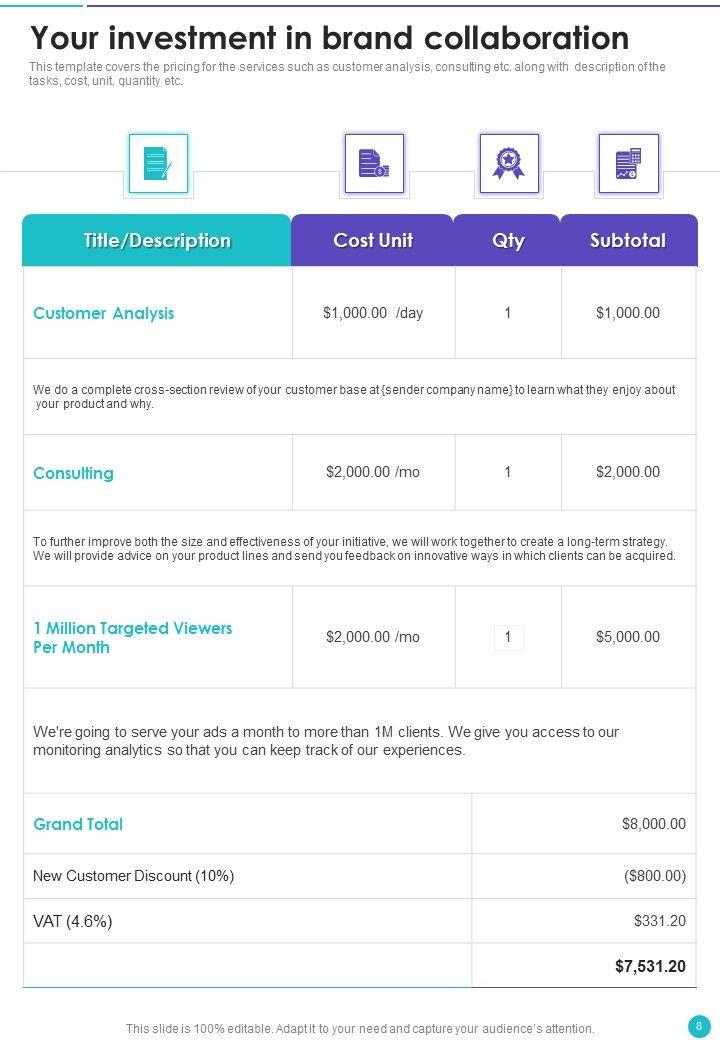The height and width of the screenshot is (1040, 720).
Task: Click the Customer Analysis $1,000.00 /day cost
Action: click(x=373, y=313)
